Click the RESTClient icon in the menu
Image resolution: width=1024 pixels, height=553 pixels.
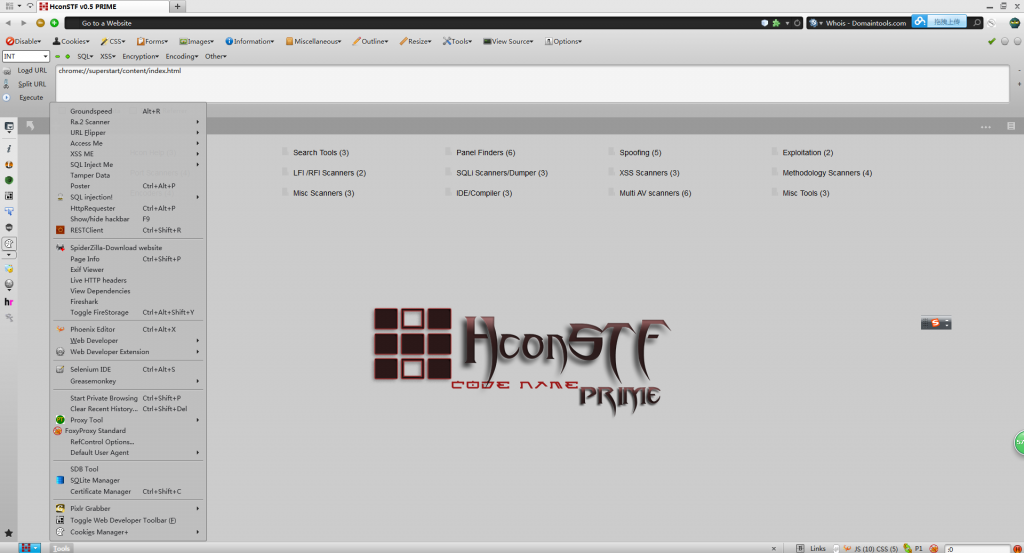point(60,230)
